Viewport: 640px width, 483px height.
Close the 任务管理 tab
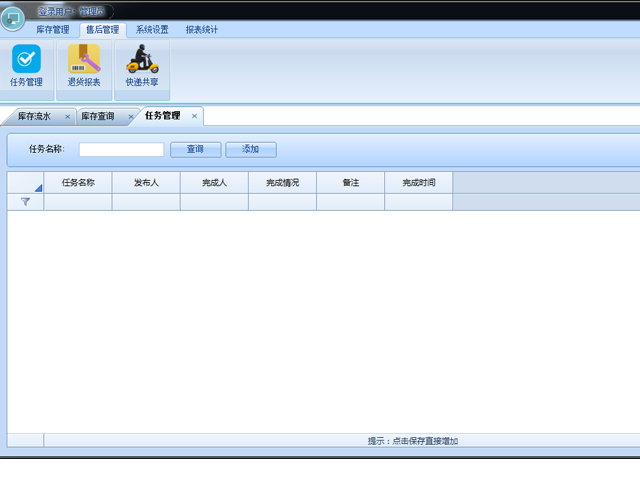pos(194,116)
